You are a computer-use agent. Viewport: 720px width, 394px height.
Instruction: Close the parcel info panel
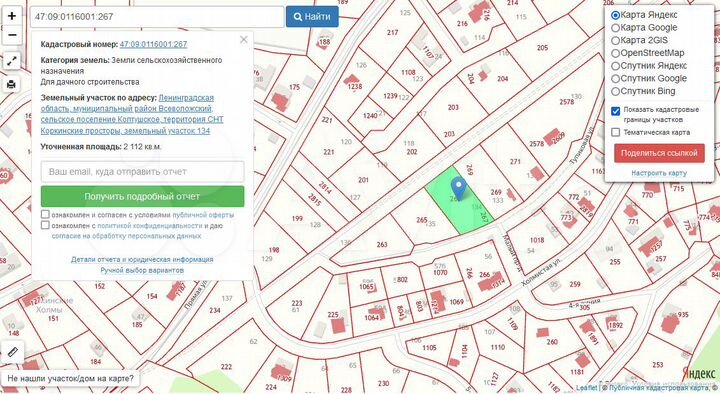pyautogui.click(x=244, y=39)
